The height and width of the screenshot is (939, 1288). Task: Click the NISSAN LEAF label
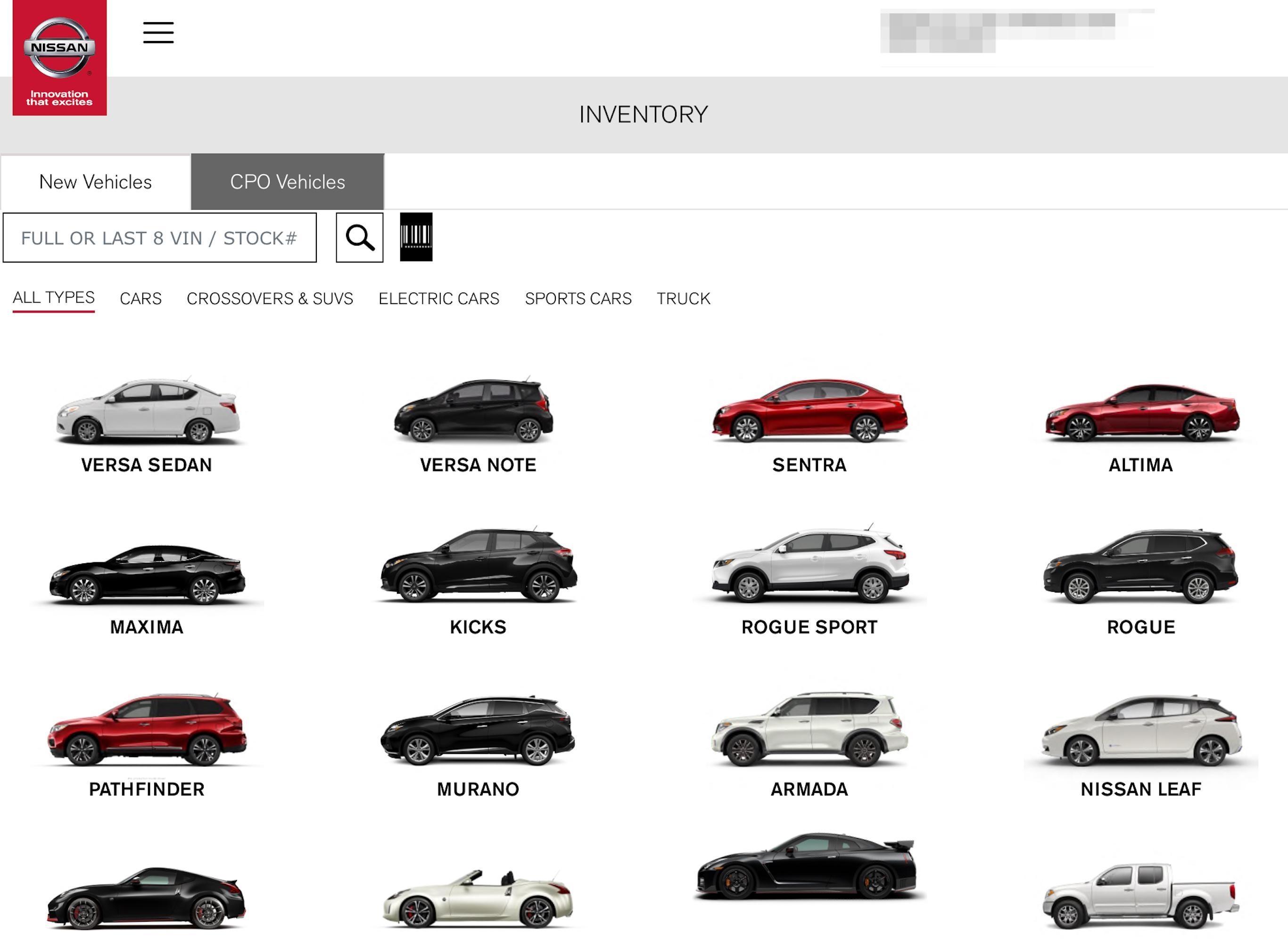pos(1141,789)
